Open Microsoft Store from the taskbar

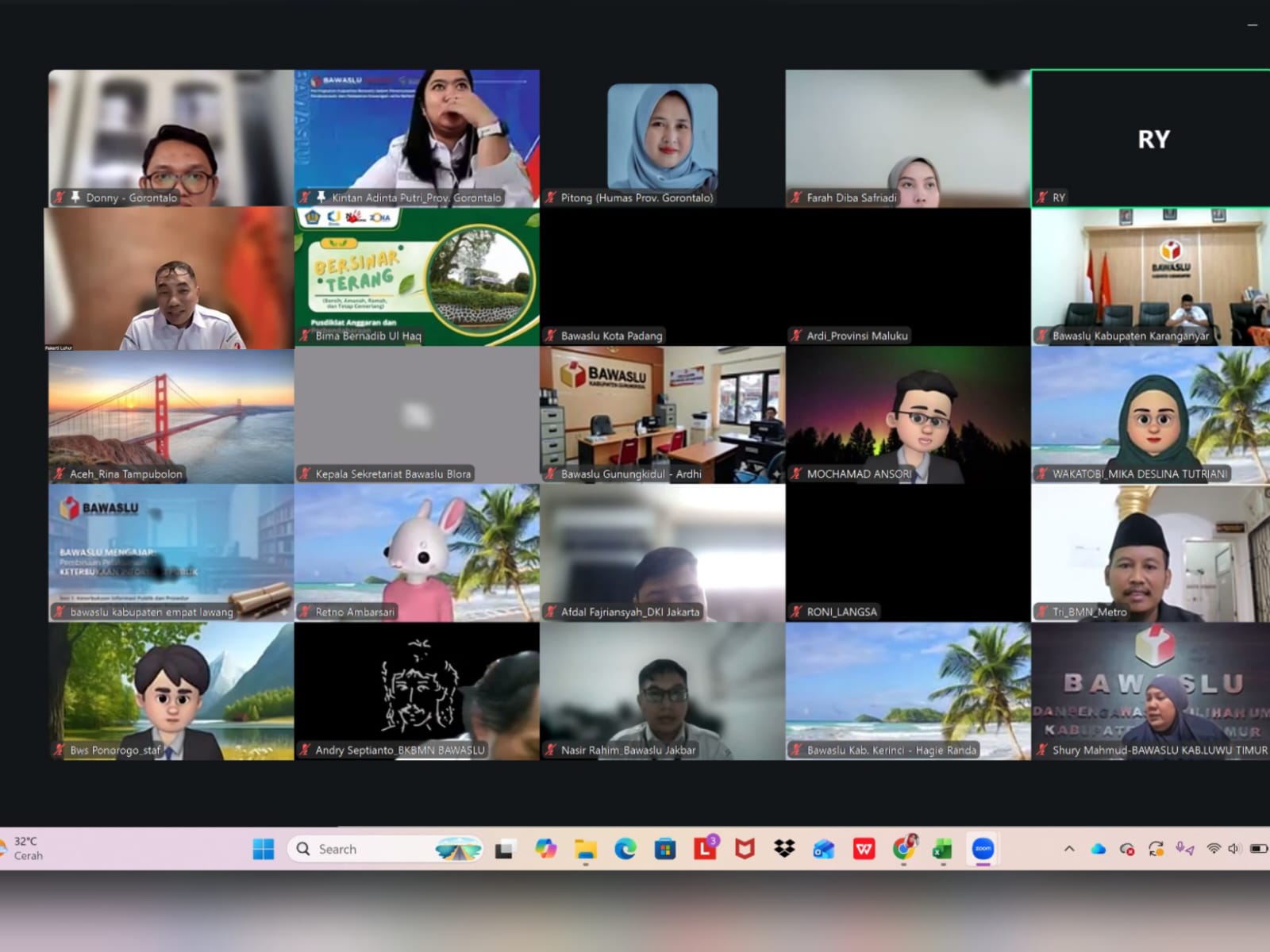[x=665, y=849]
